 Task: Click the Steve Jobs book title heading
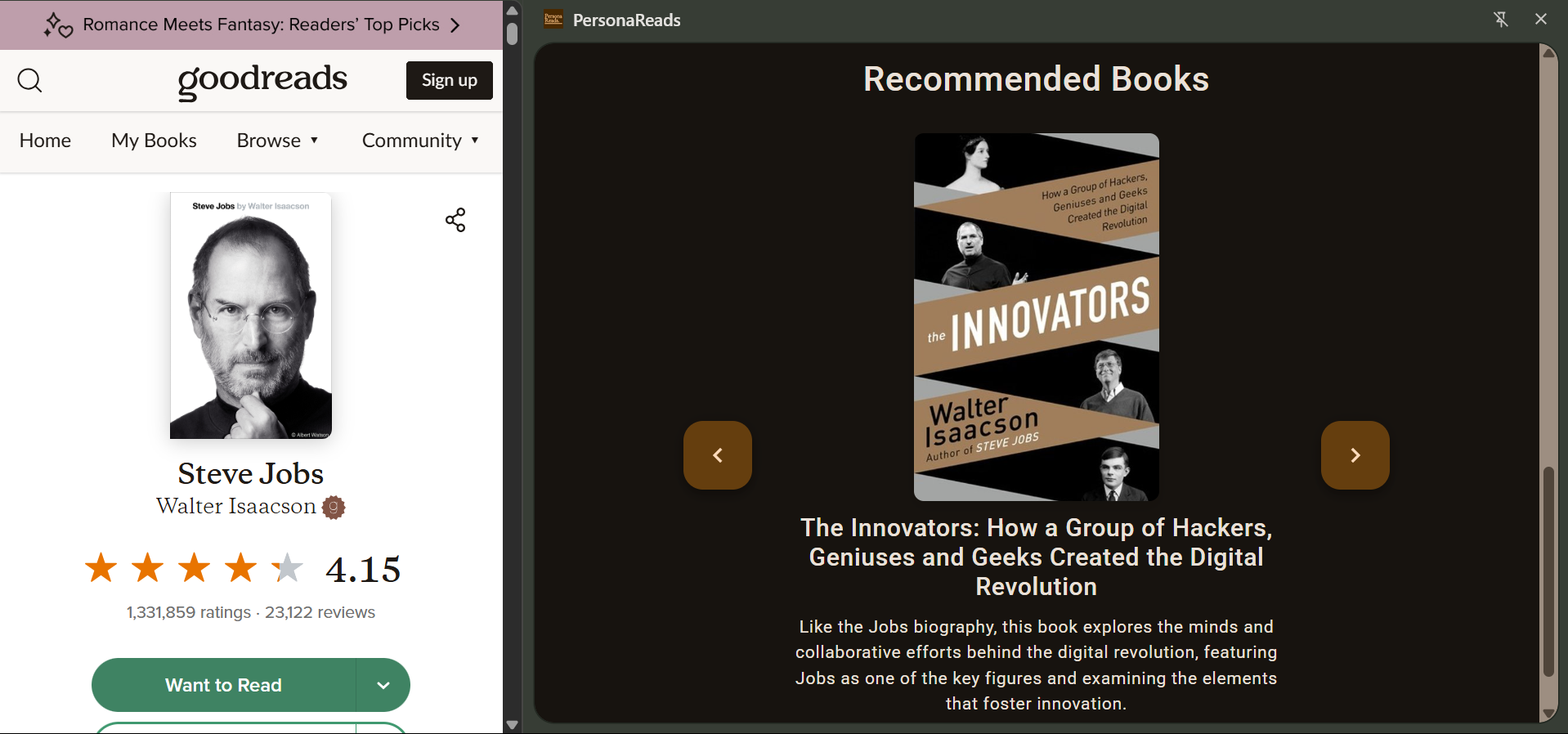(x=251, y=474)
